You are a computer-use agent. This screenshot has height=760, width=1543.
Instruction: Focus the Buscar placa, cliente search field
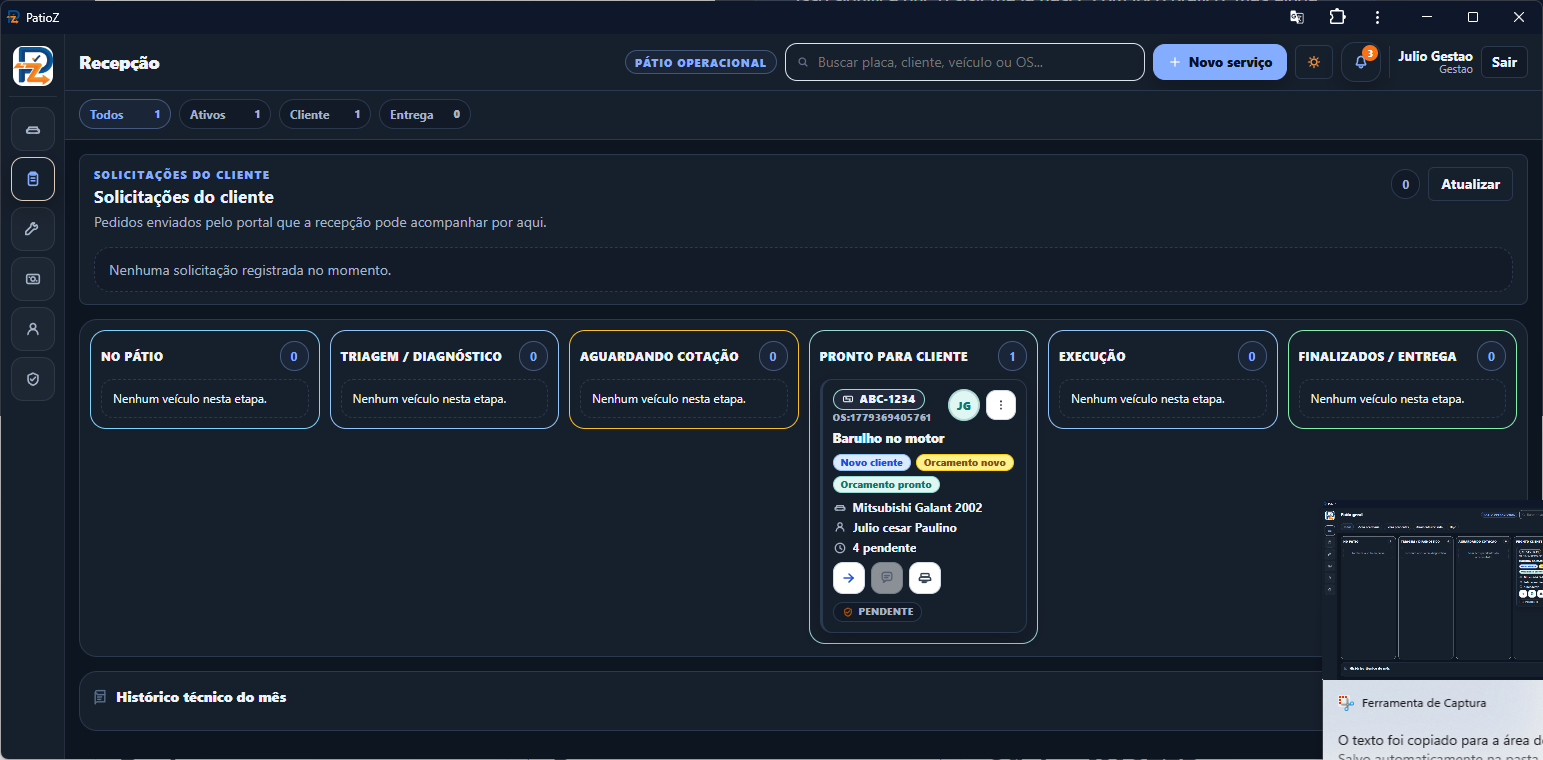coord(965,62)
